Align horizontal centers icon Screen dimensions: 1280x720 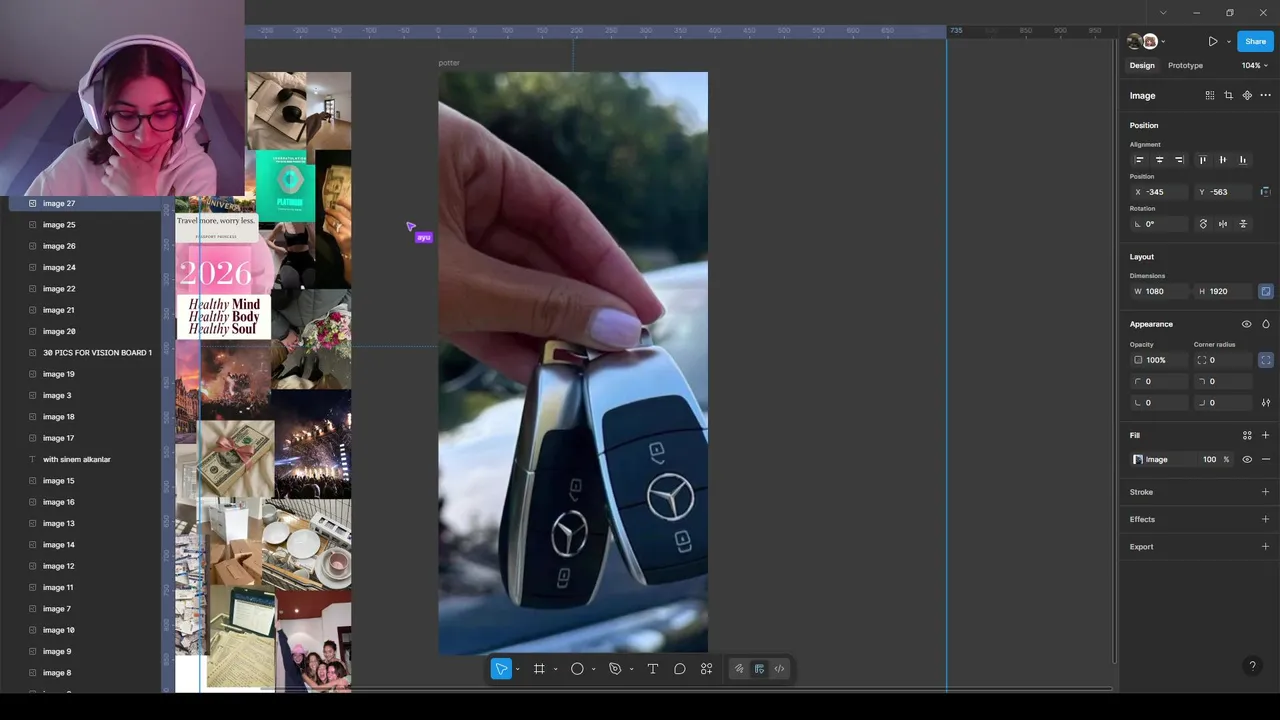[x=1159, y=160]
